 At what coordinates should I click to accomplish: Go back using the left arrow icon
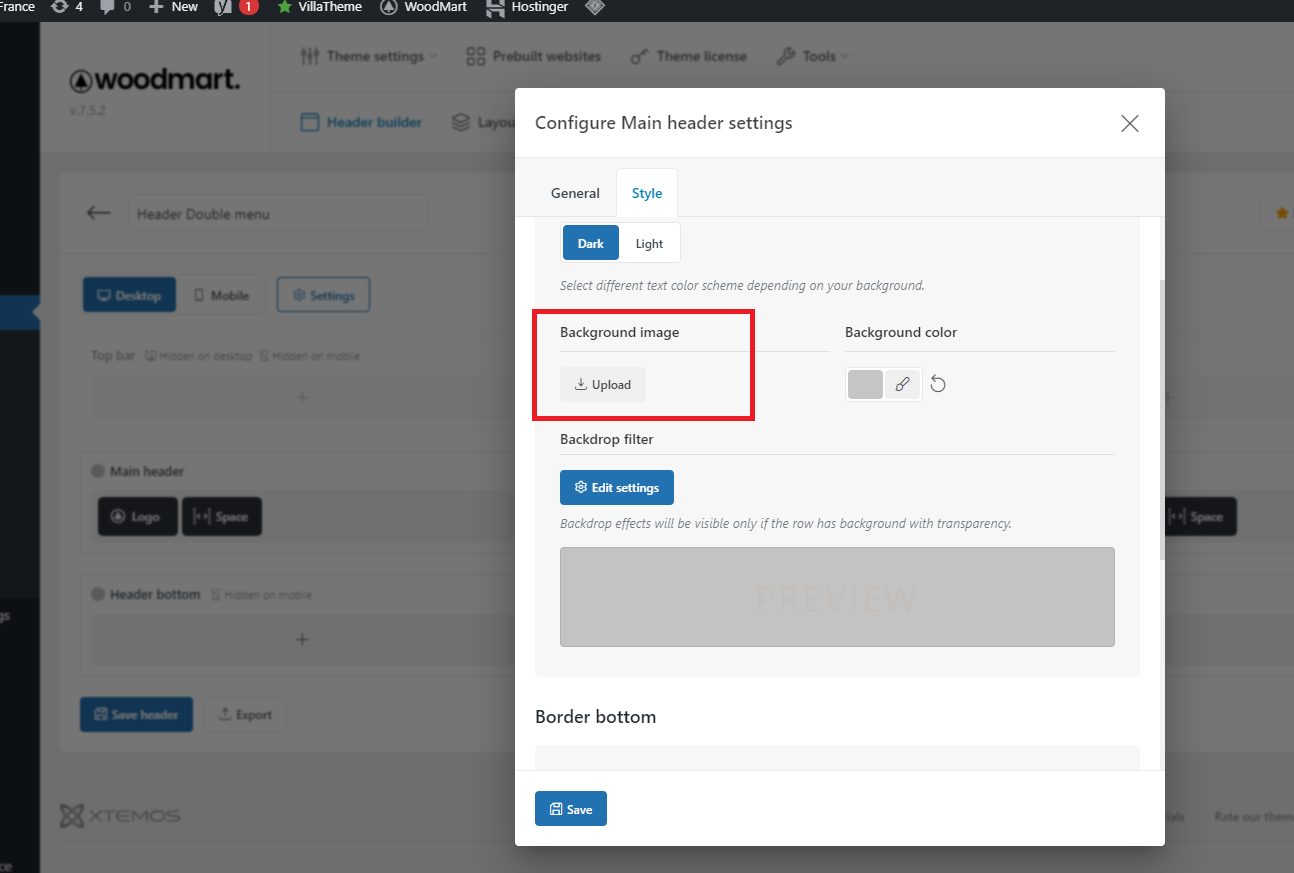tap(98, 213)
